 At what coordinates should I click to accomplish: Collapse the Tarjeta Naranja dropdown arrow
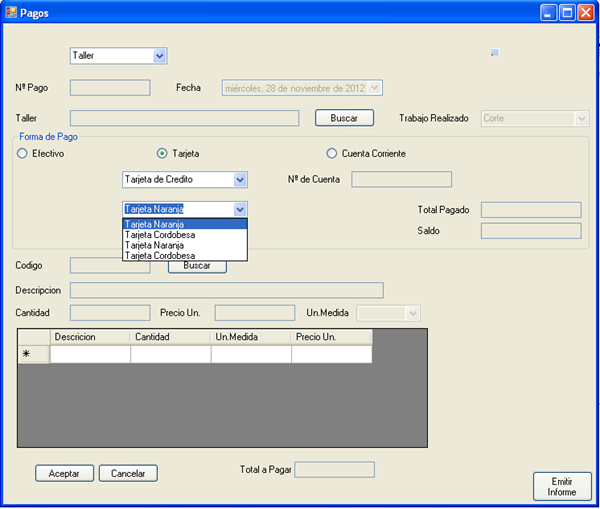point(239,209)
